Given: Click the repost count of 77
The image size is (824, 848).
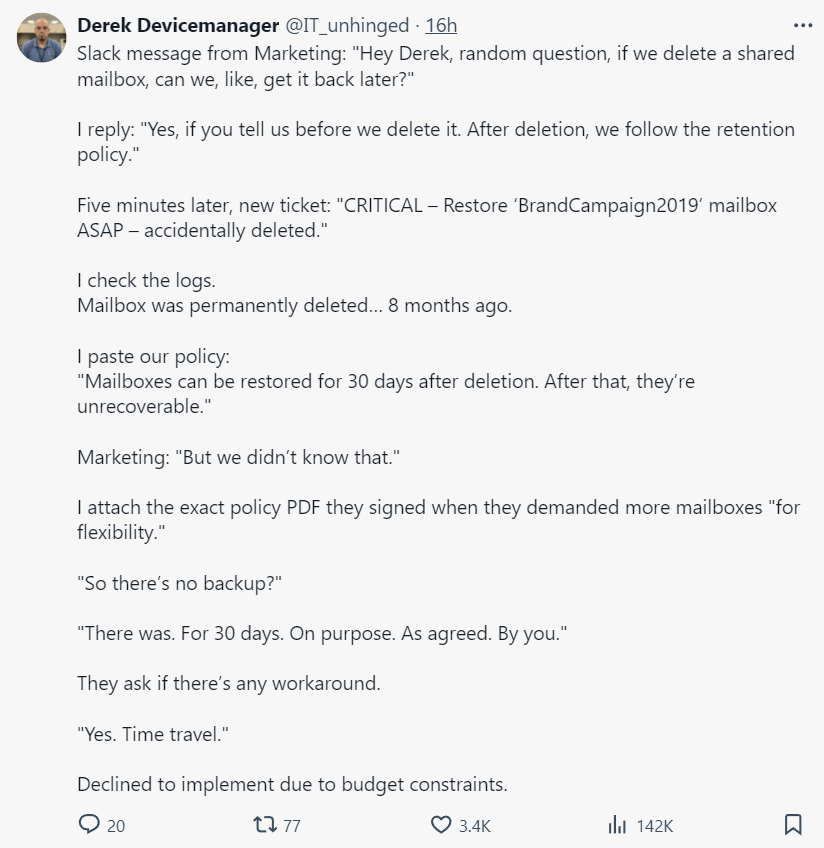Looking at the screenshot, I should (x=291, y=826).
